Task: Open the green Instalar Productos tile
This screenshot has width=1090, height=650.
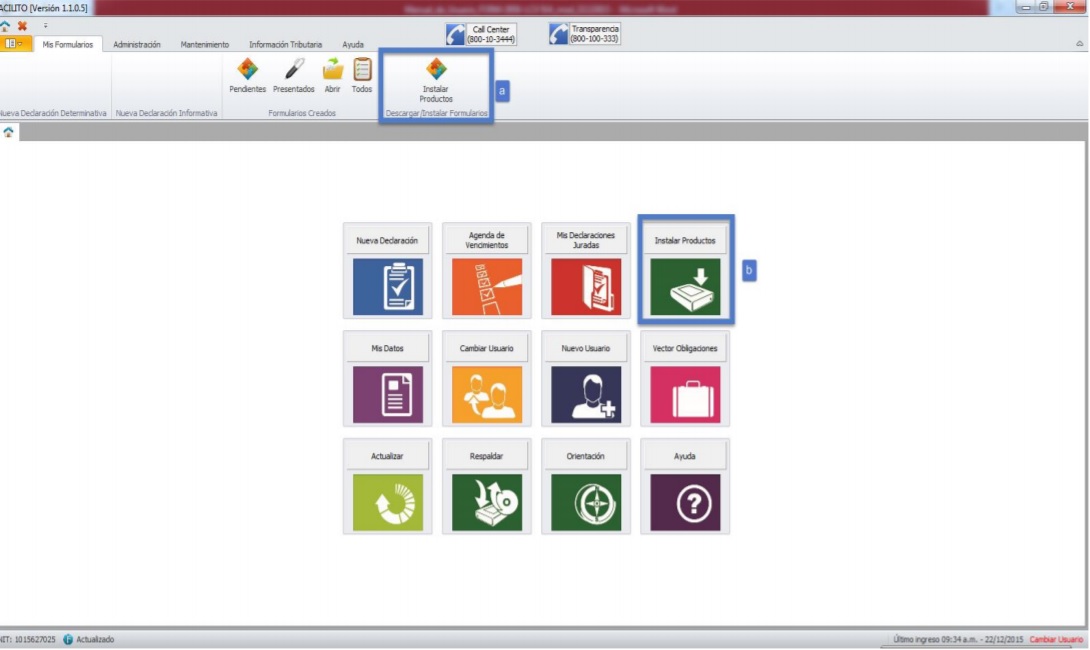Action: (x=685, y=286)
